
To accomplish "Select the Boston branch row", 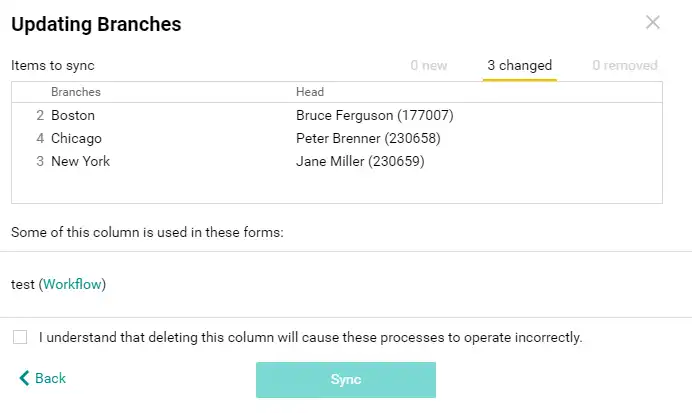I will (x=337, y=115).
